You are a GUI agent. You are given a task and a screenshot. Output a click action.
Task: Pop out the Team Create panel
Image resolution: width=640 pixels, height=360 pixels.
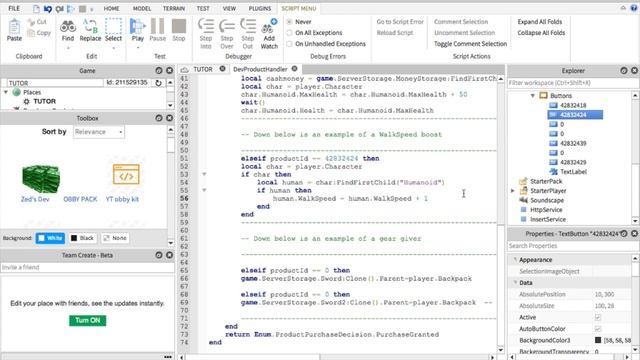tap(159, 255)
